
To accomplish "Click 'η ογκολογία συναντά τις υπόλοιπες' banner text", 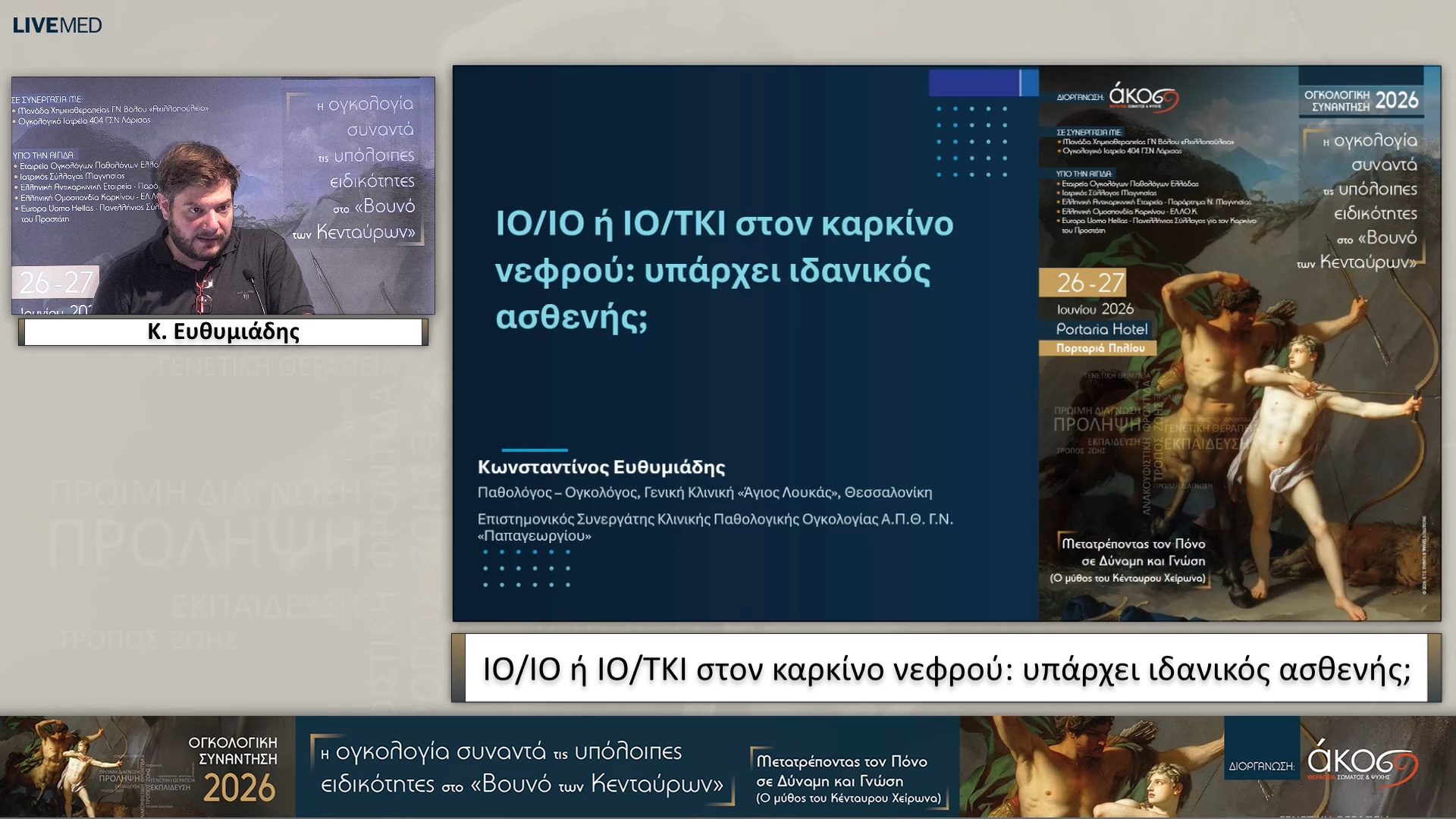I will click(501, 752).
